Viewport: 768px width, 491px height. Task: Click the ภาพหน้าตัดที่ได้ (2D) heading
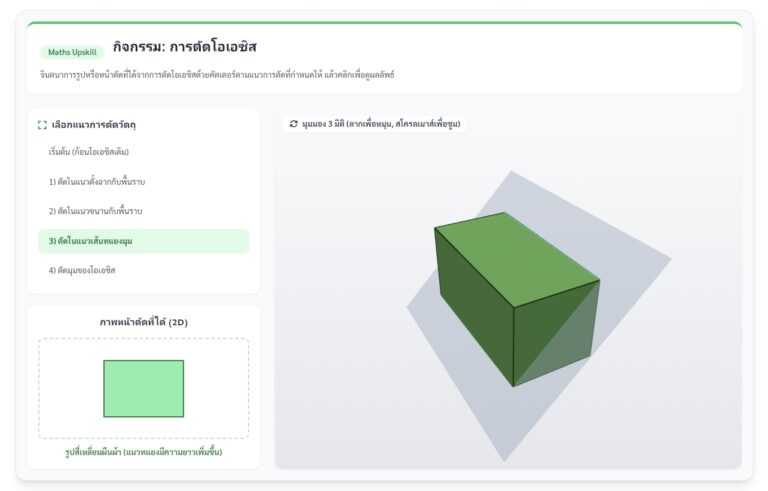pyautogui.click(x=144, y=322)
